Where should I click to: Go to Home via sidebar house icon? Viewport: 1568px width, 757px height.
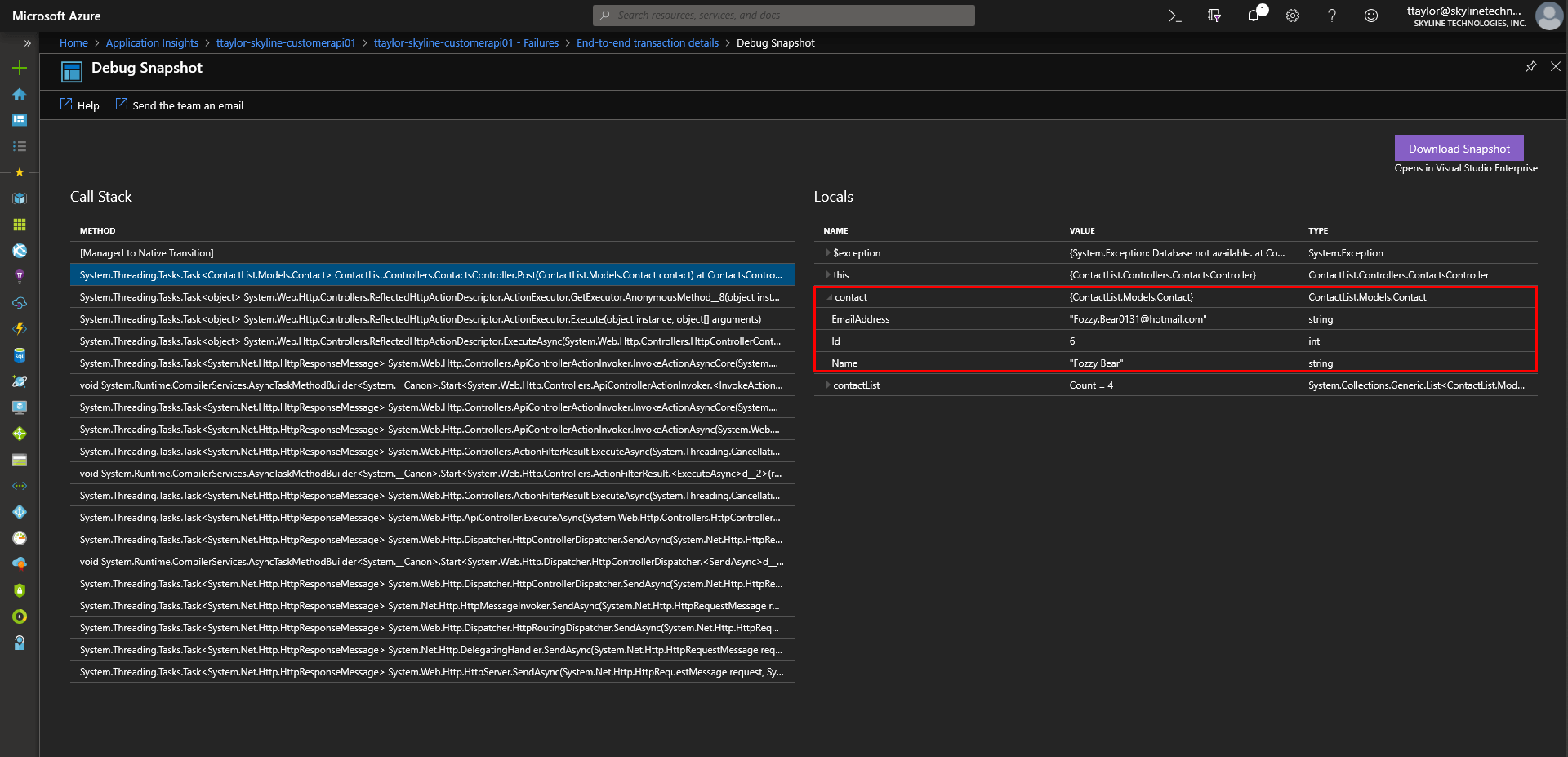coord(20,94)
